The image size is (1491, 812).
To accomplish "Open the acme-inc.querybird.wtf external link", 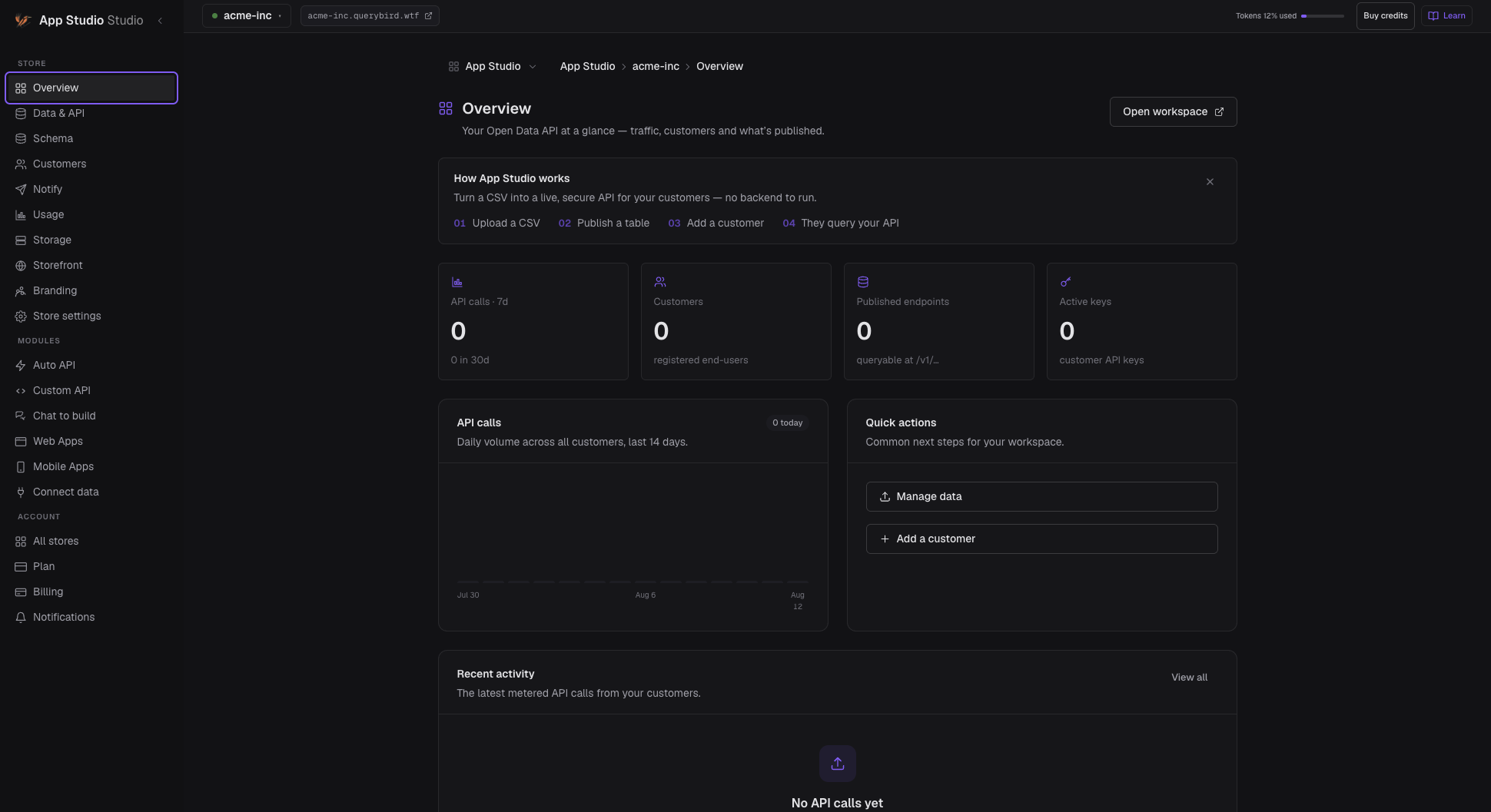I will click(370, 15).
